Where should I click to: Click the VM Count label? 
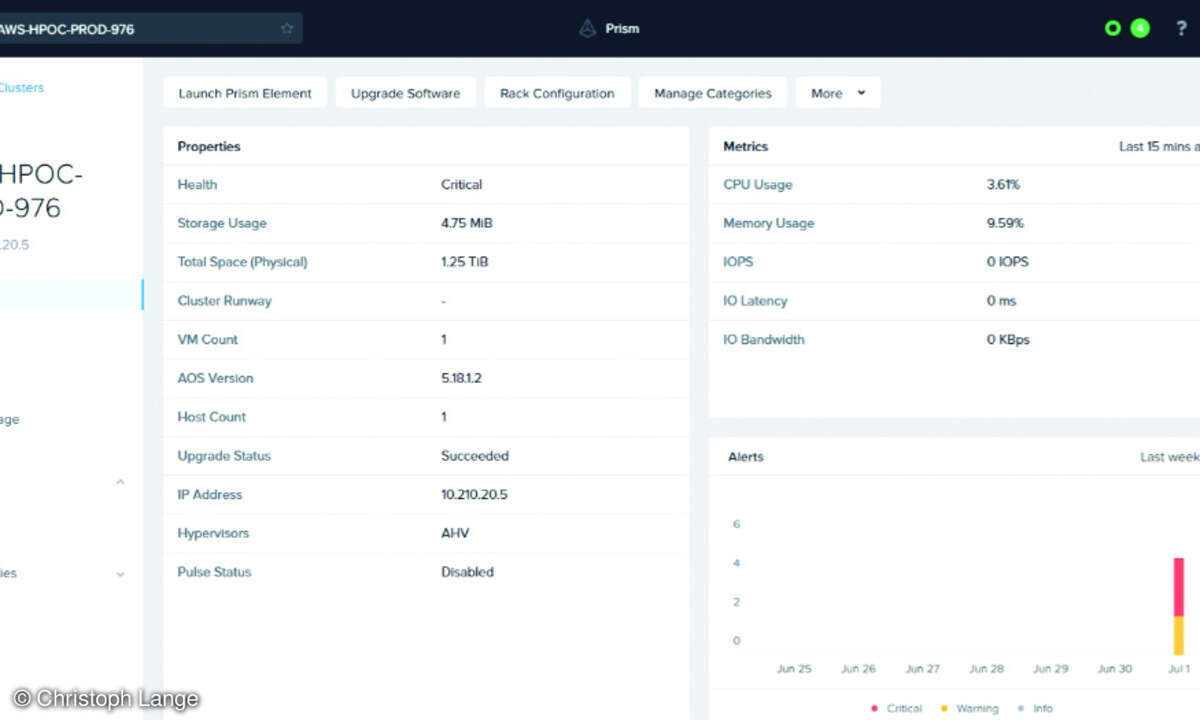pyautogui.click(x=208, y=340)
